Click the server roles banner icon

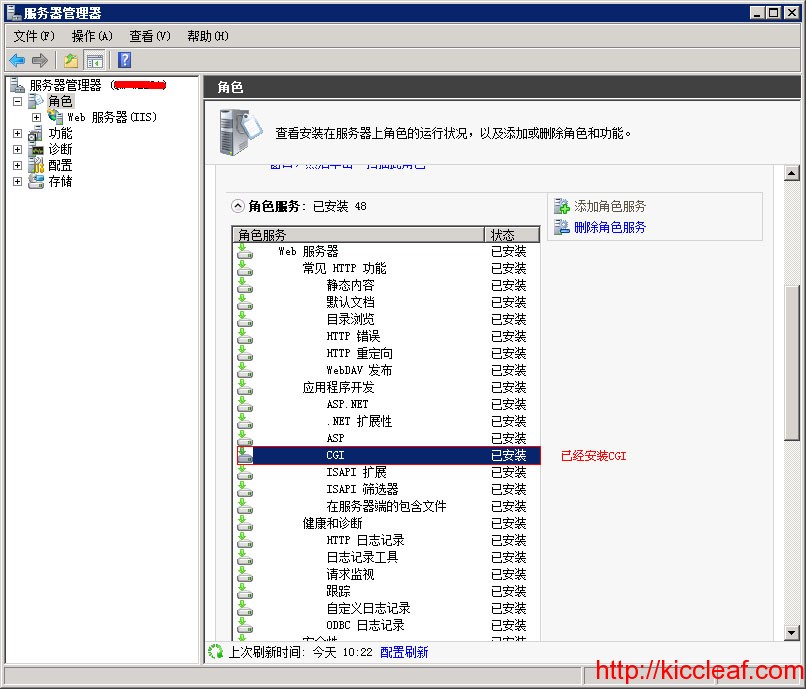240,133
